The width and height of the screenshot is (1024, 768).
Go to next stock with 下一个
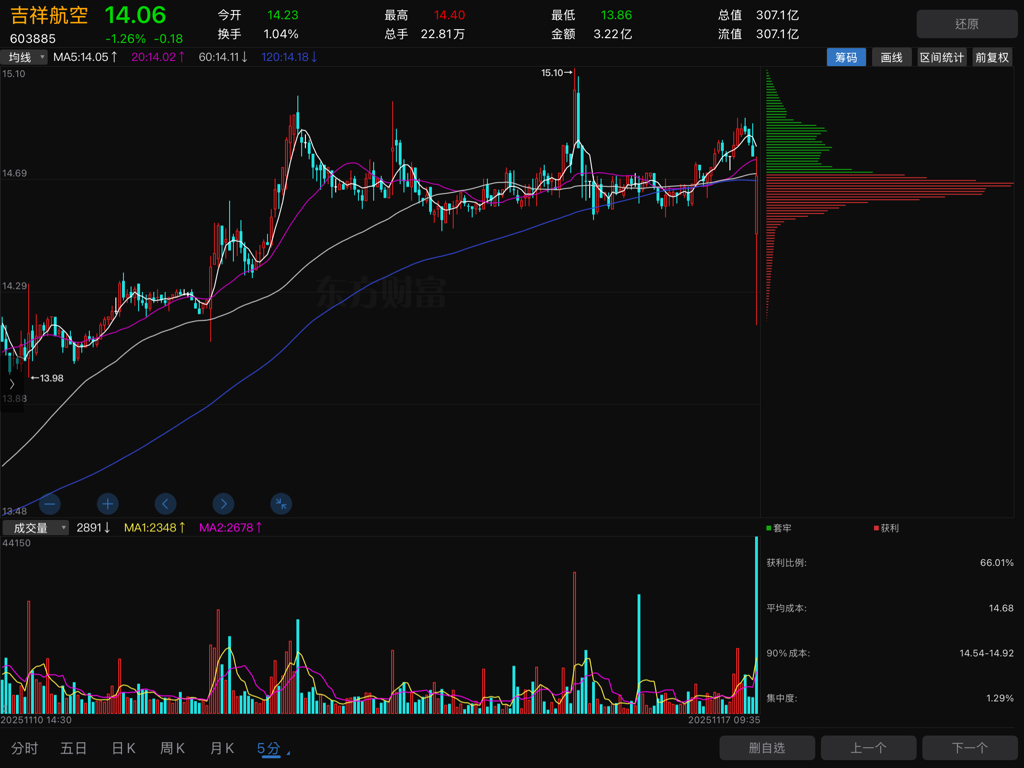pyautogui.click(x=970, y=748)
